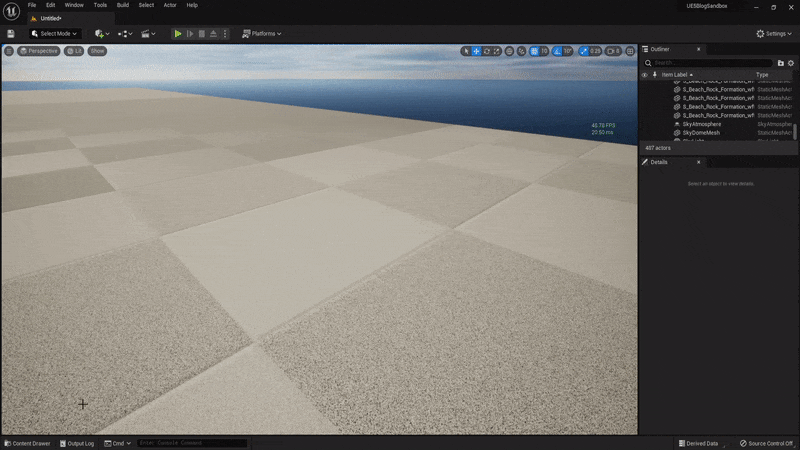Image resolution: width=800 pixels, height=450 pixels.
Task: Create new folder in Outliner
Action: point(780,63)
